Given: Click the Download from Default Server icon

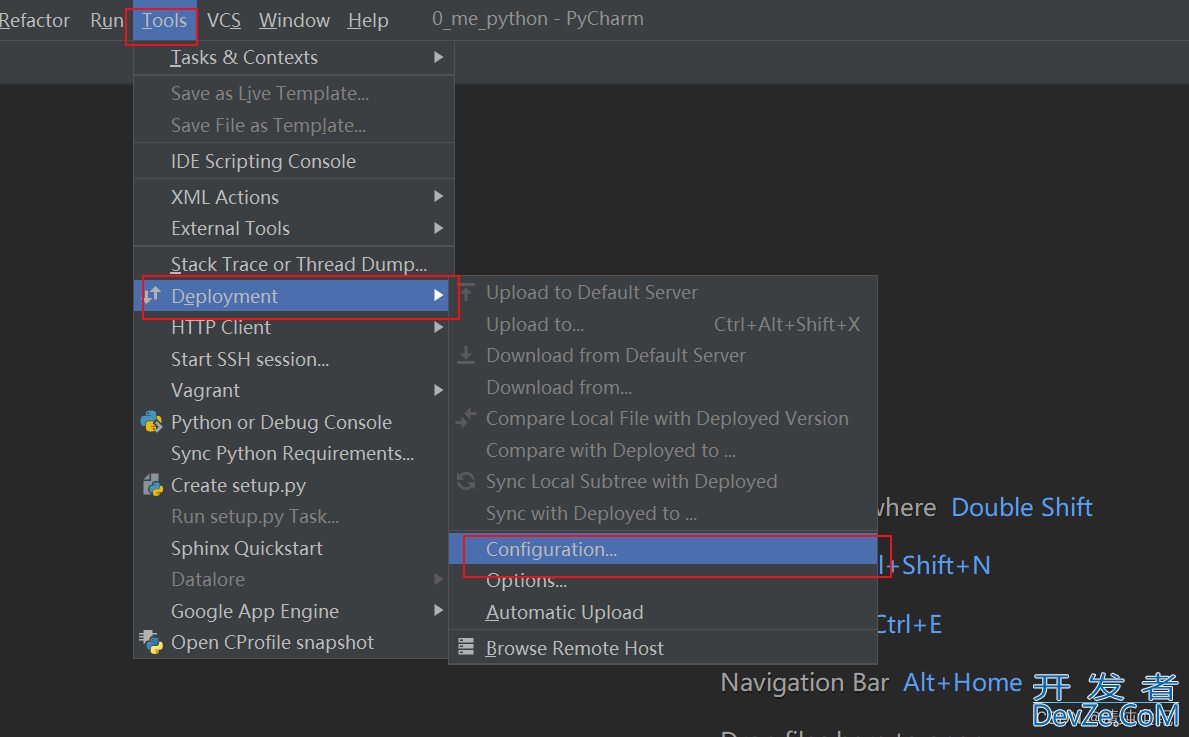Looking at the screenshot, I should [466, 355].
